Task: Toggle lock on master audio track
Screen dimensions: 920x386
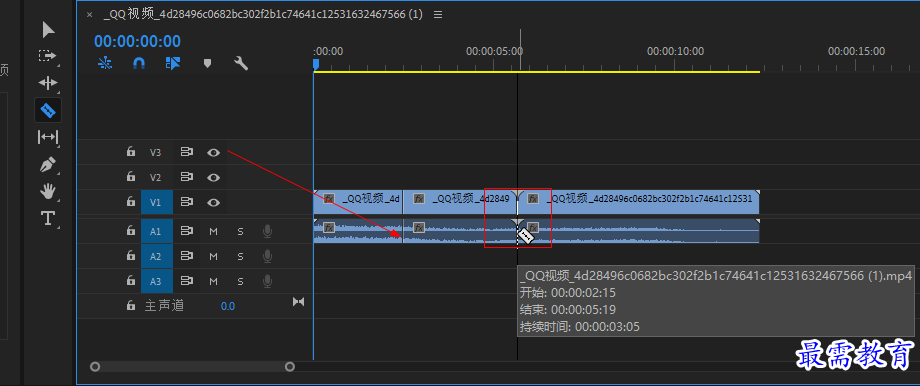Action: 130,306
